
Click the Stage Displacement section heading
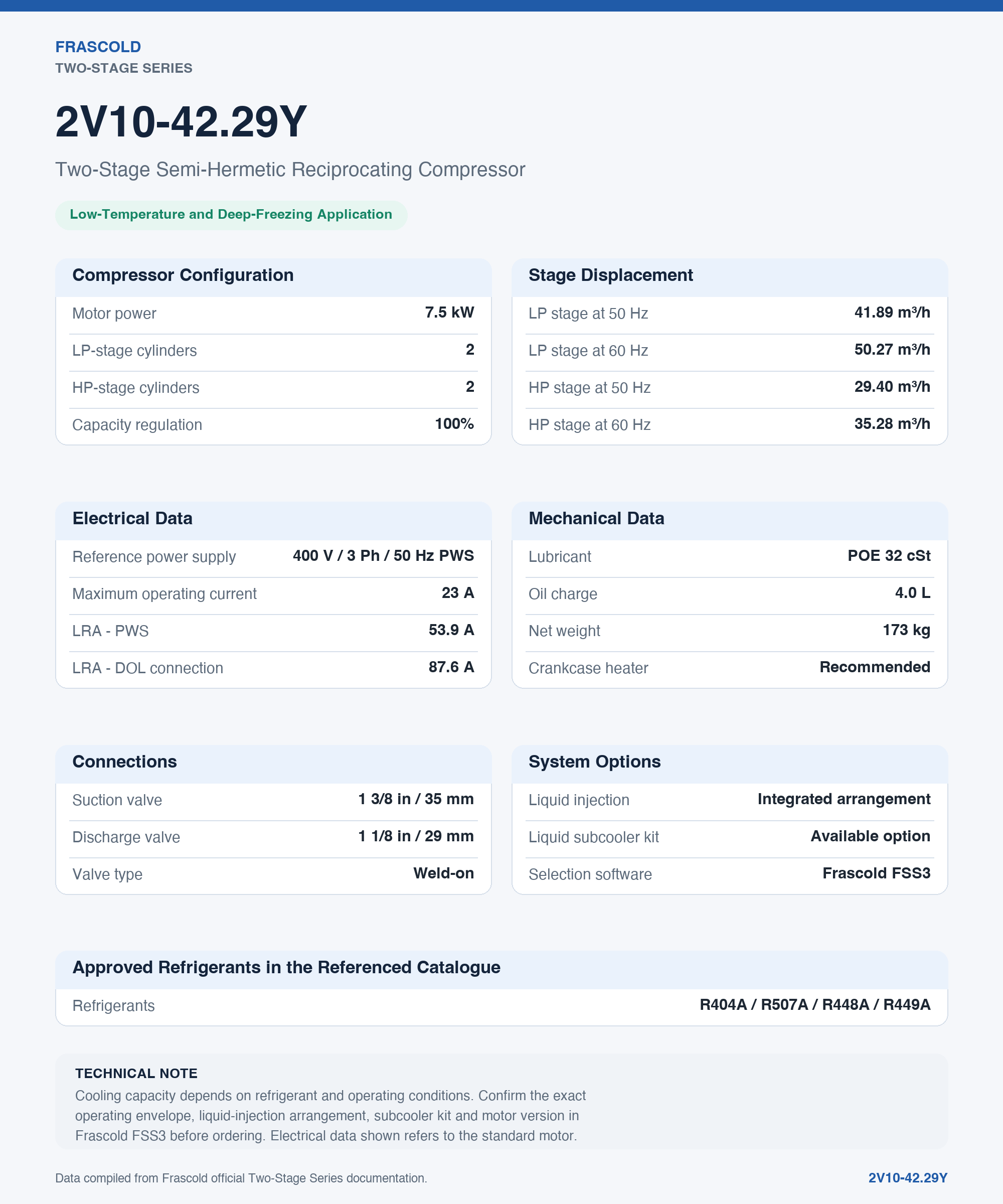[x=611, y=275]
